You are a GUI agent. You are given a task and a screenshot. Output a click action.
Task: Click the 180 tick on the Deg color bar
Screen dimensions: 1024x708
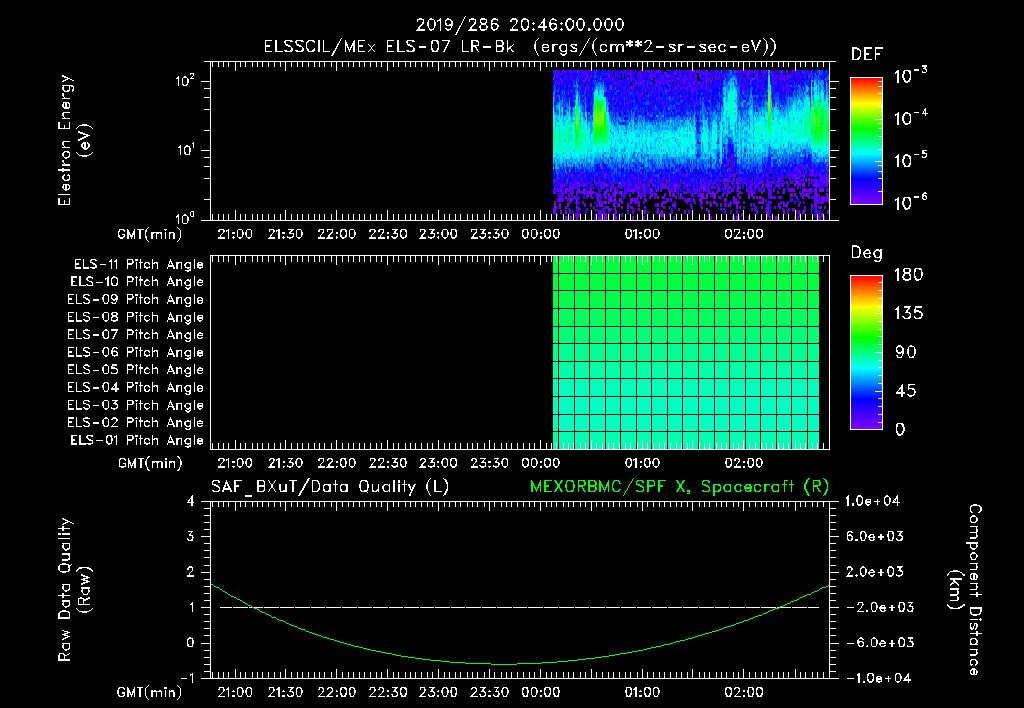[908, 275]
